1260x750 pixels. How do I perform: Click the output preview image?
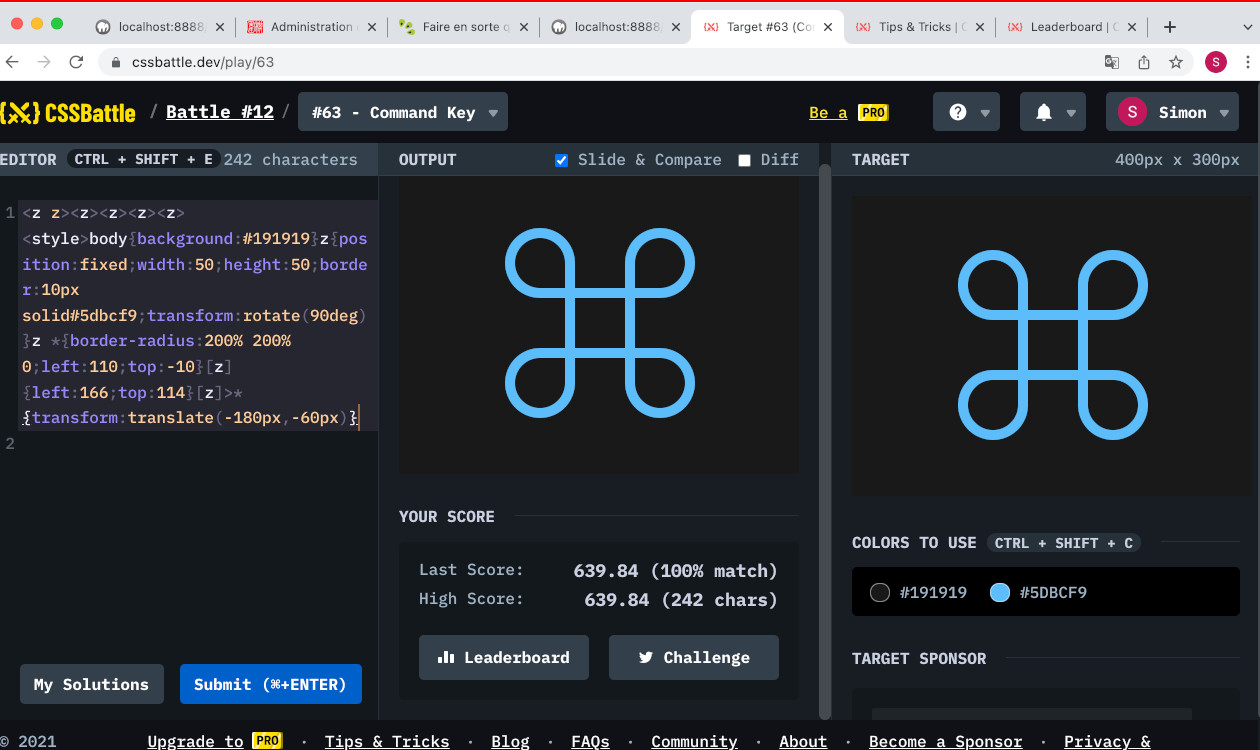[x=599, y=324]
